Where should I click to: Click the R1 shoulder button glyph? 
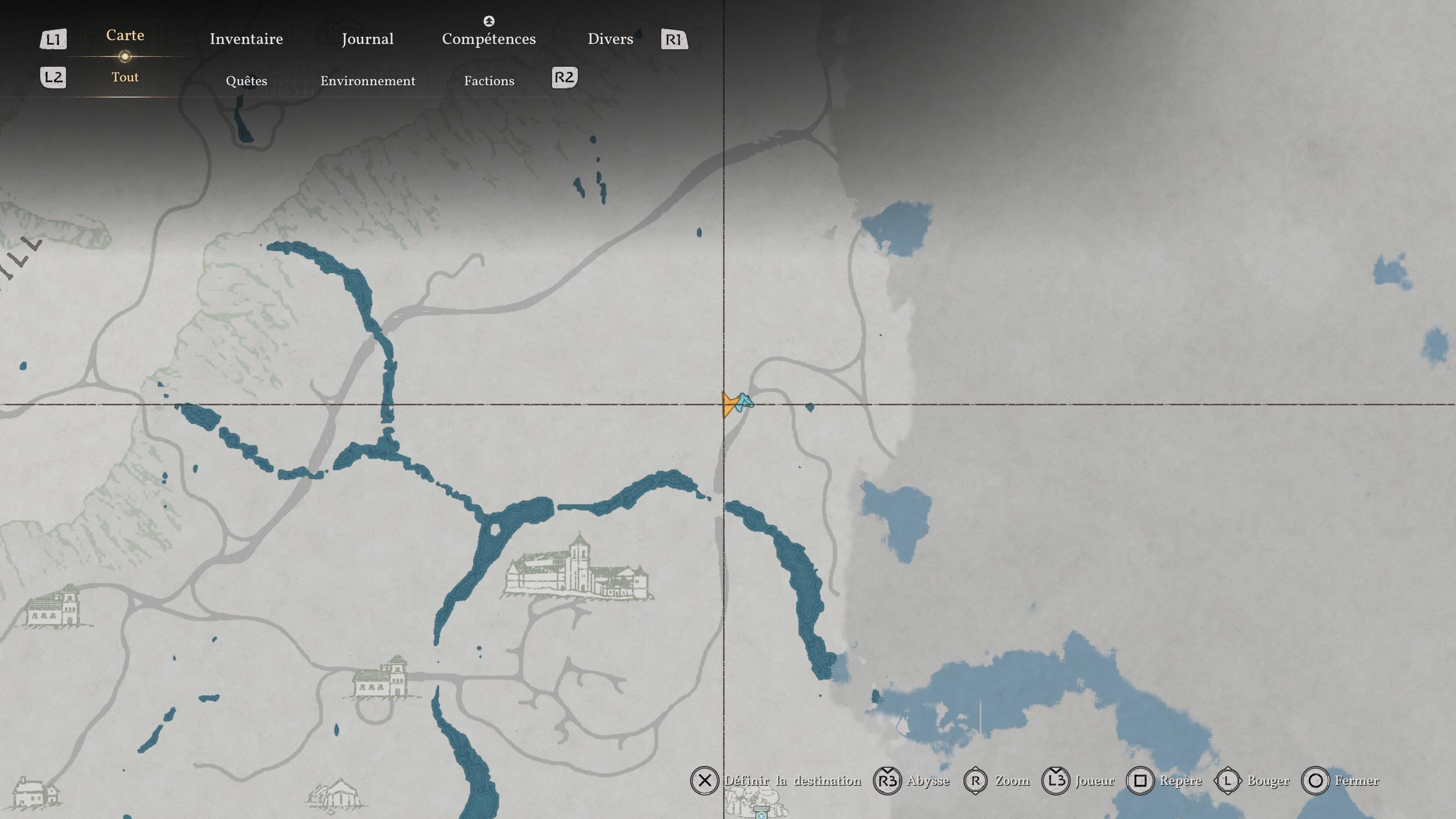(x=674, y=39)
